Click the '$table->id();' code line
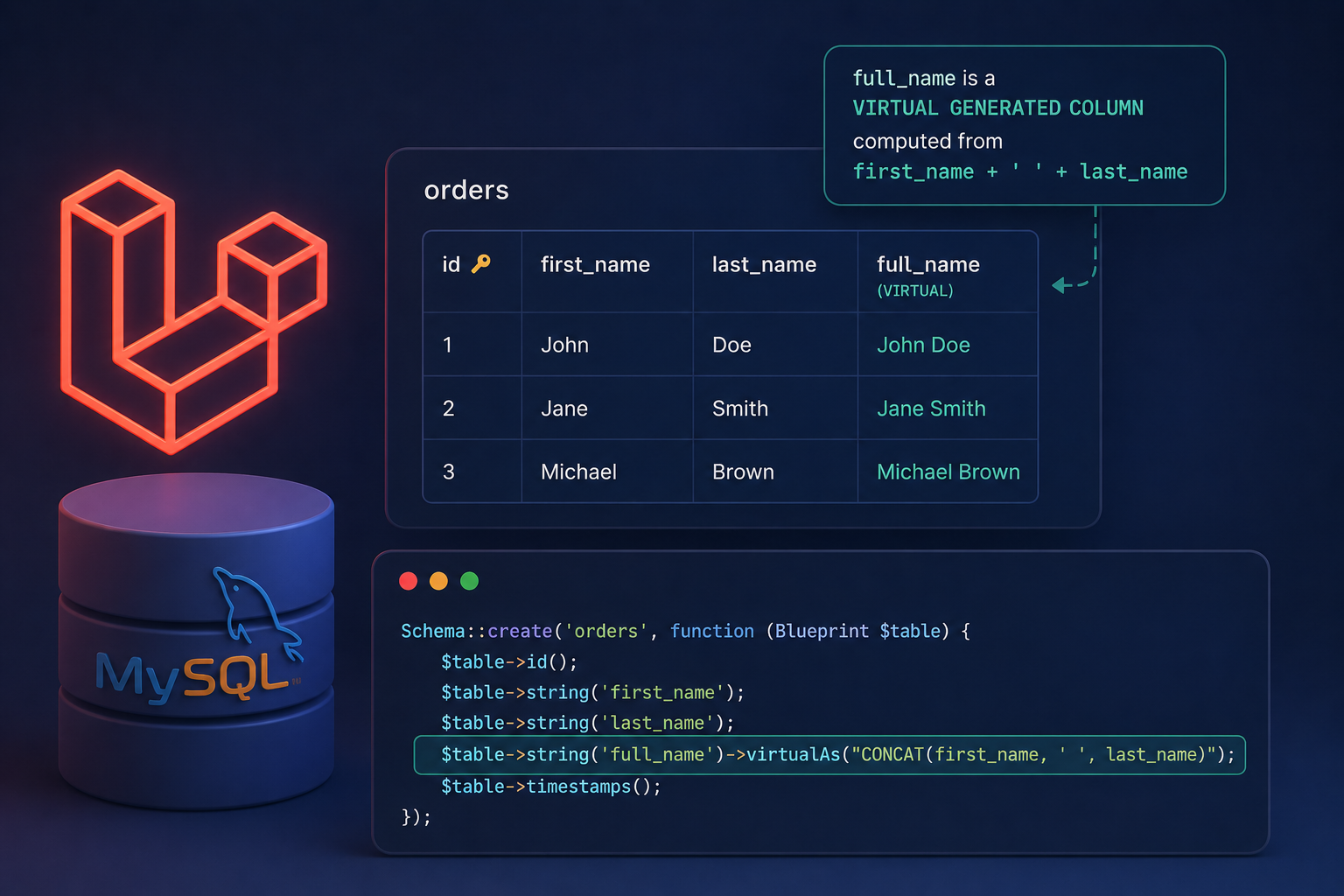 point(509,661)
